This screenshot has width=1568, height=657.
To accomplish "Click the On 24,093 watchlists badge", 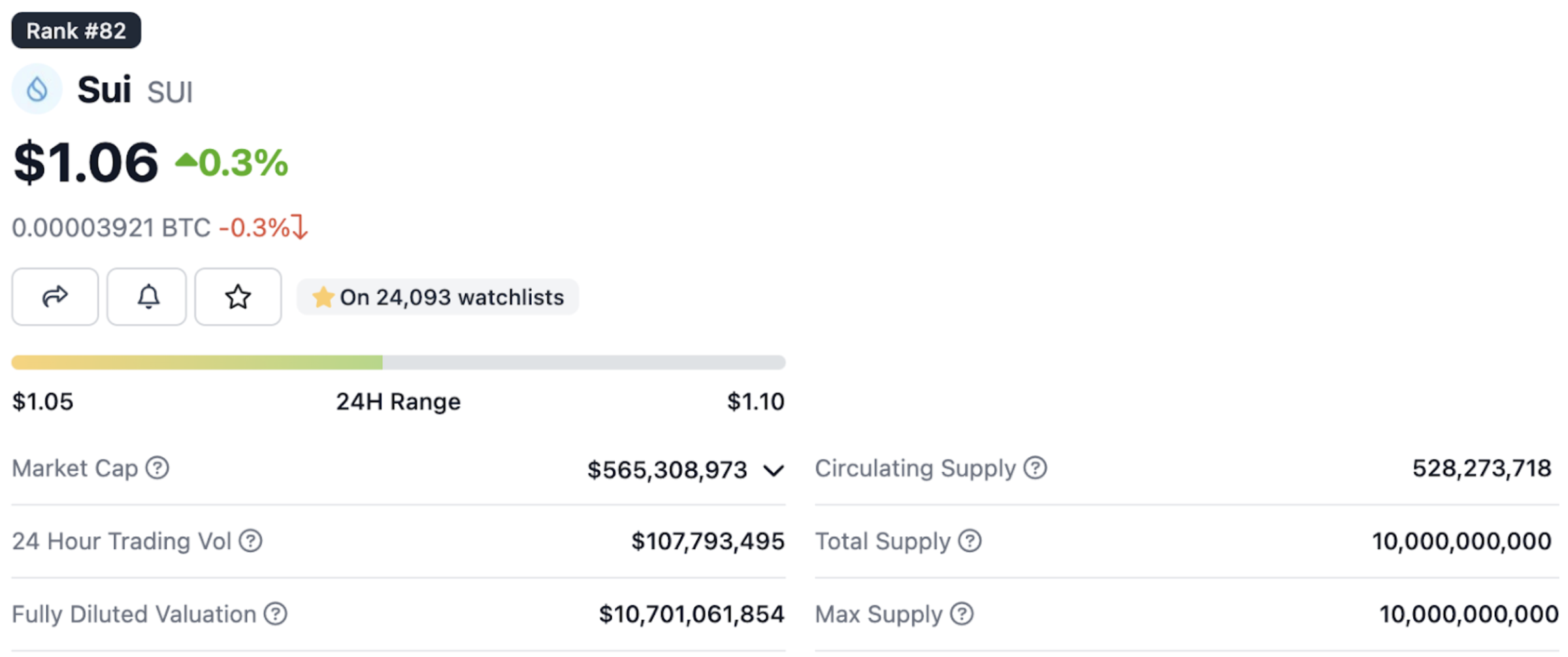I will coord(438,297).
